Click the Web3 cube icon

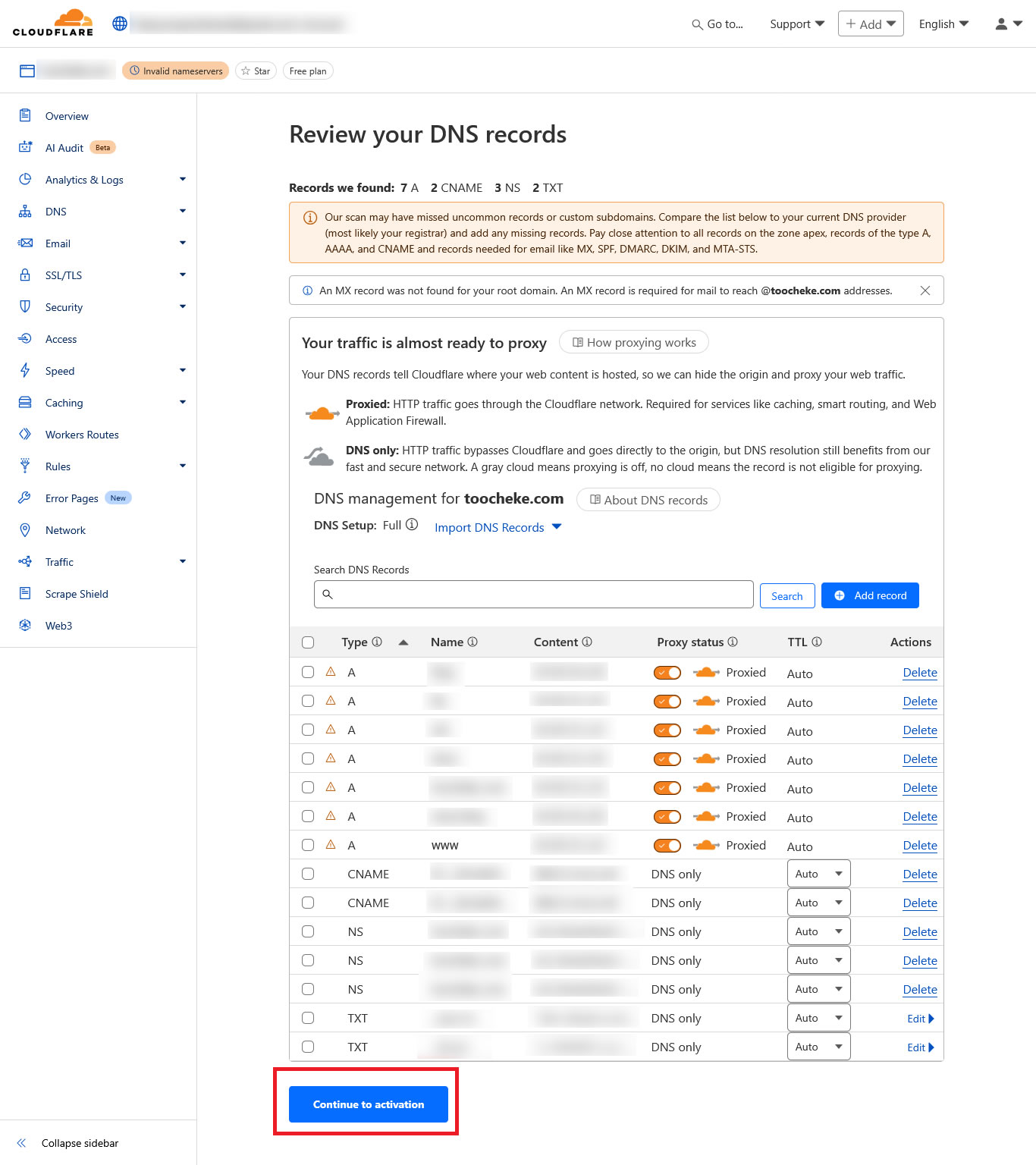[x=25, y=625]
